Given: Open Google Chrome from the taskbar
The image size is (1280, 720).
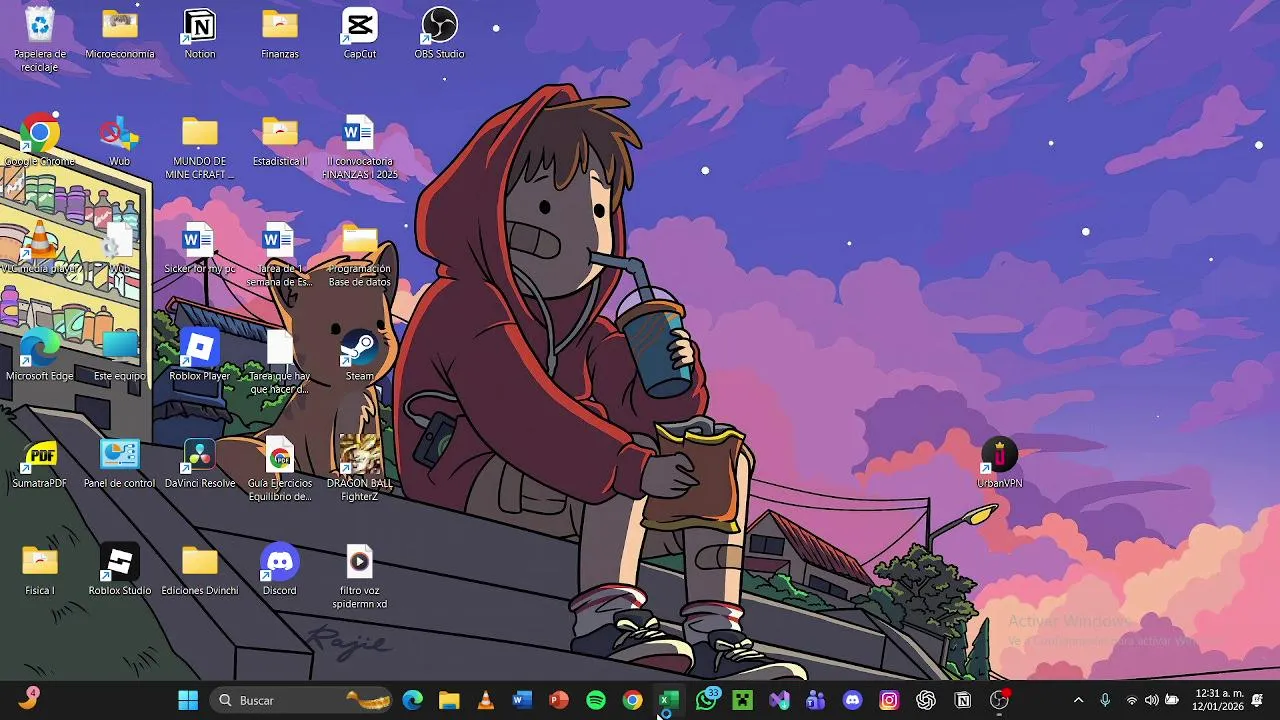Looking at the screenshot, I should tap(632, 700).
